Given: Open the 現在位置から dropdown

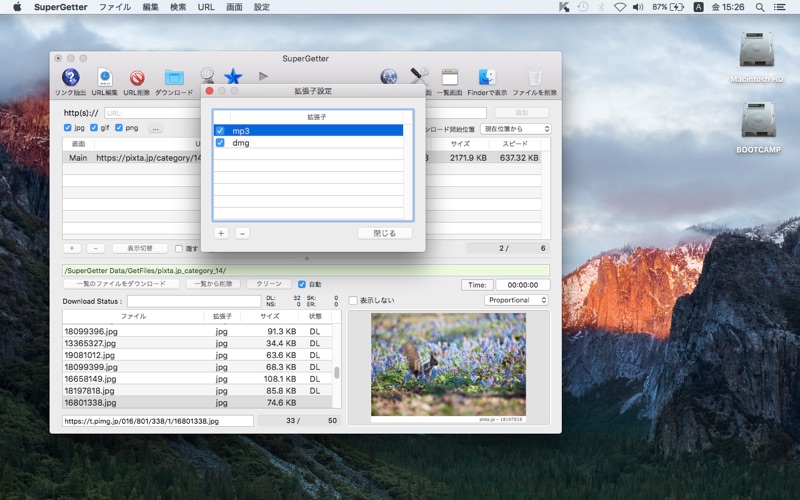Looking at the screenshot, I should (516, 129).
